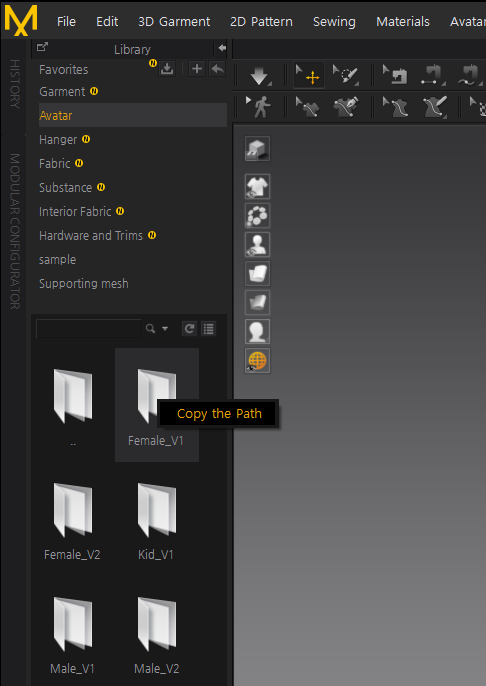
Task: Select the highlighted Avatar library item
Action: 133,116
